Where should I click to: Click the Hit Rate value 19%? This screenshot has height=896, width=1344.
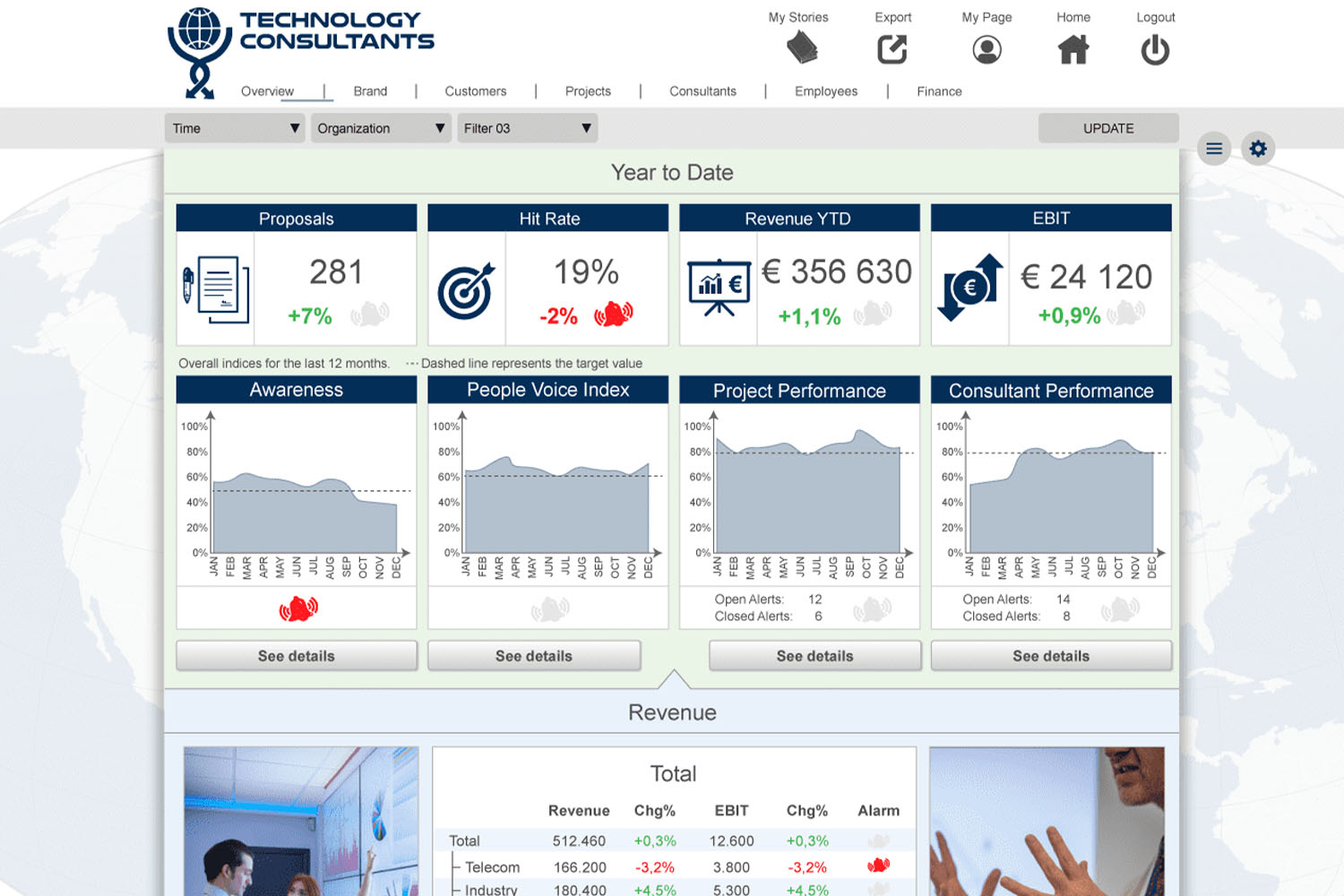pyautogui.click(x=586, y=272)
